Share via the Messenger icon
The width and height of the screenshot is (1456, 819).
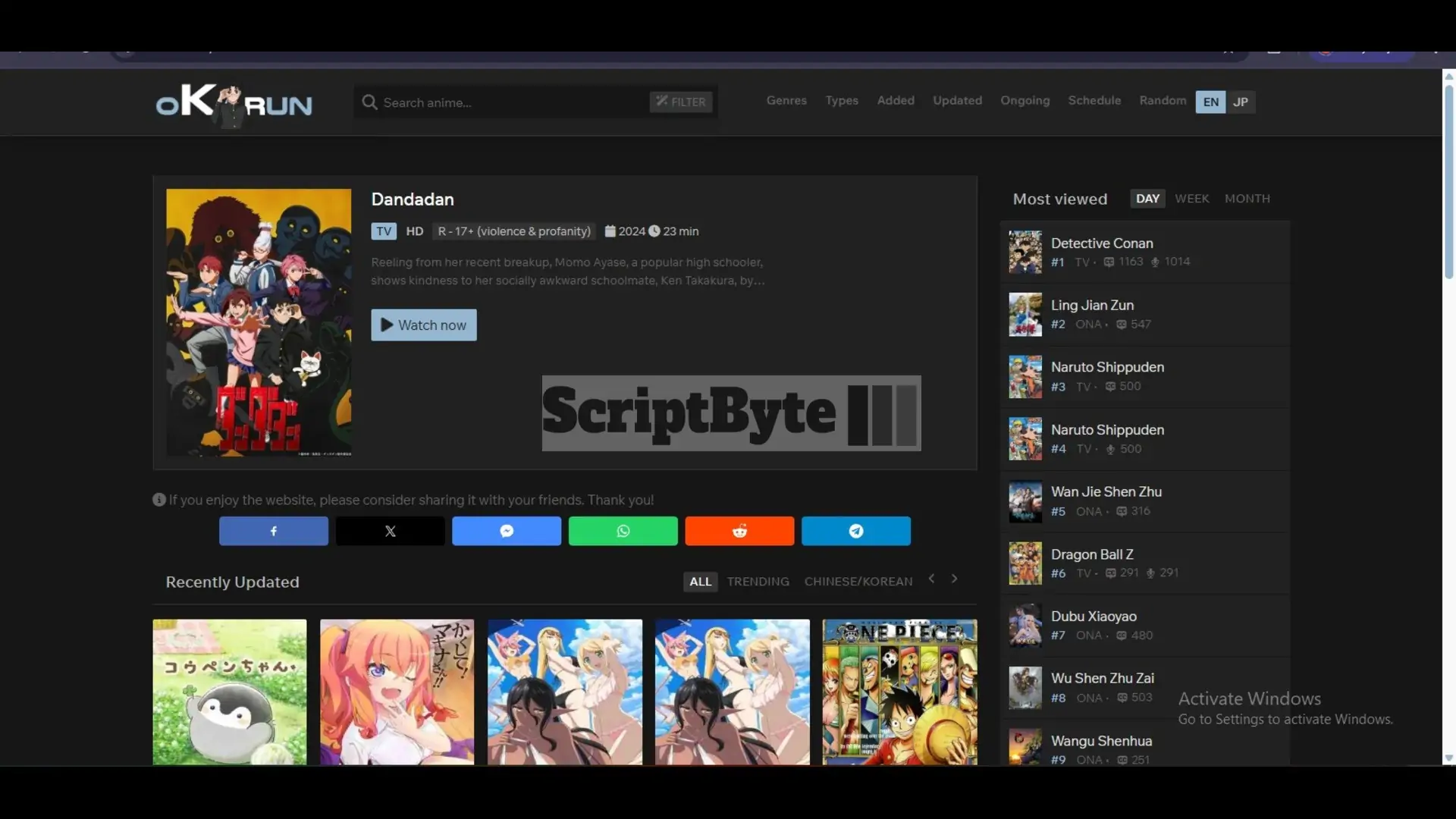pos(506,531)
